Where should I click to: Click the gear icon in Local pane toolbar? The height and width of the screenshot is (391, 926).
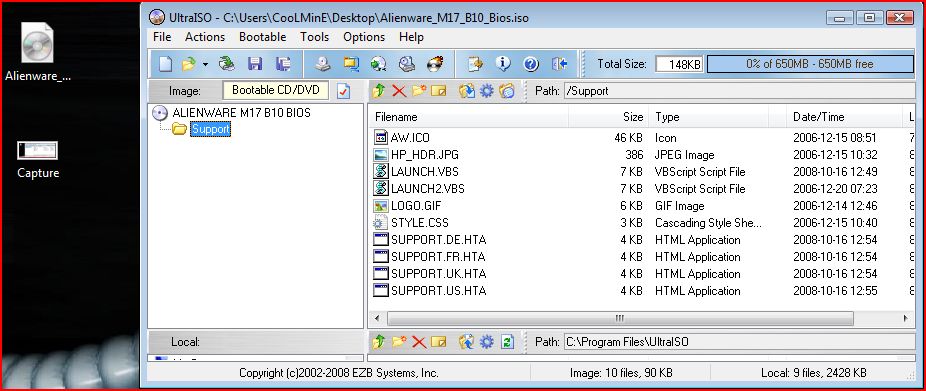pyautogui.click(x=487, y=341)
